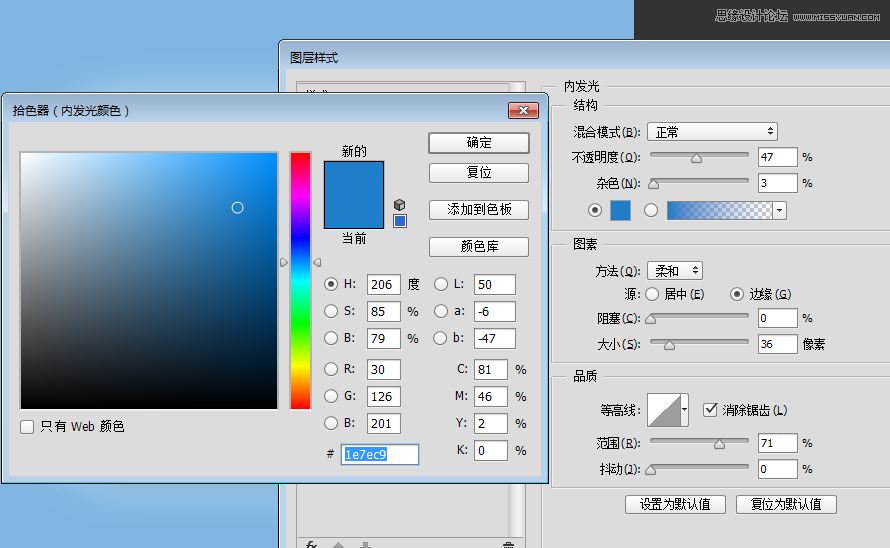Click the 阻塞 choke value field
The width and height of the screenshot is (890, 548).
point(778,318)
